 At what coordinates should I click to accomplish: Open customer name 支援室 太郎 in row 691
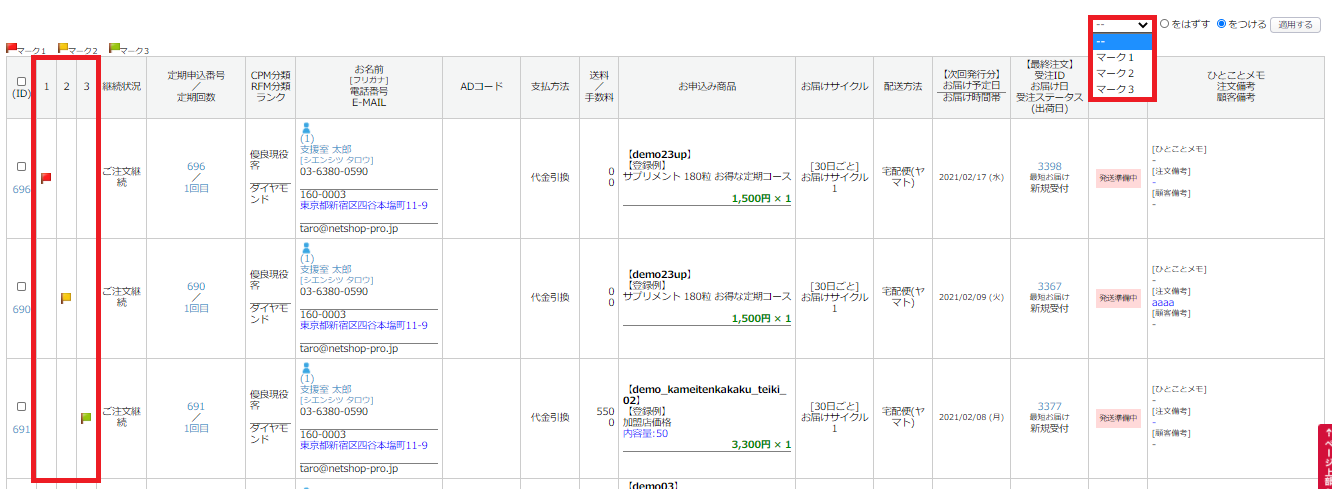tap(325, 389)
